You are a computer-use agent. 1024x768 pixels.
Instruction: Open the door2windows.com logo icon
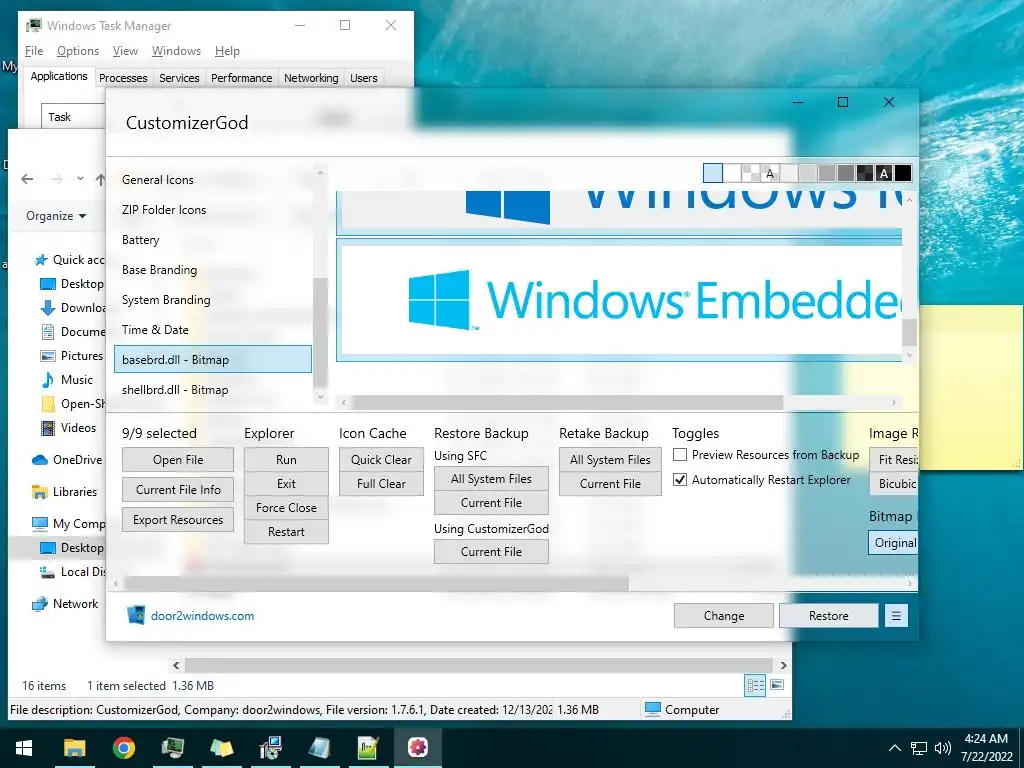pos(136,615)
